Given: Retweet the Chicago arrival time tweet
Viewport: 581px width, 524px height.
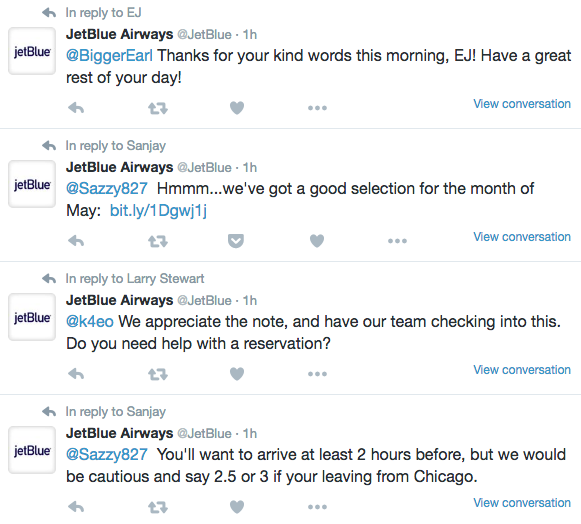Looking at the screenshot, I should tap(158, 507).
